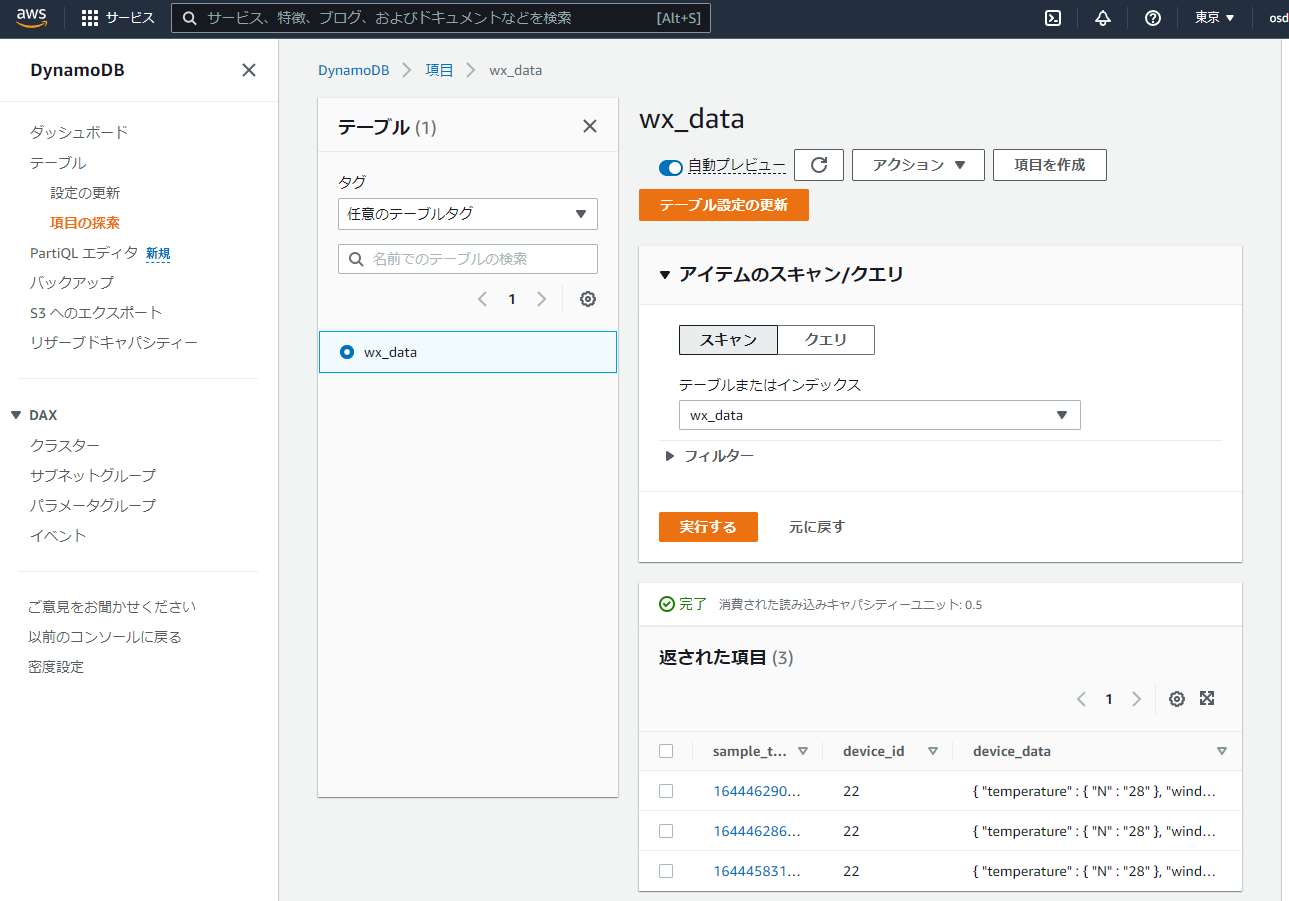Open the notifications bell icon
The width and height of the screenshot is (1289, 901).
pyautogui.click(x=1103, y=18)
